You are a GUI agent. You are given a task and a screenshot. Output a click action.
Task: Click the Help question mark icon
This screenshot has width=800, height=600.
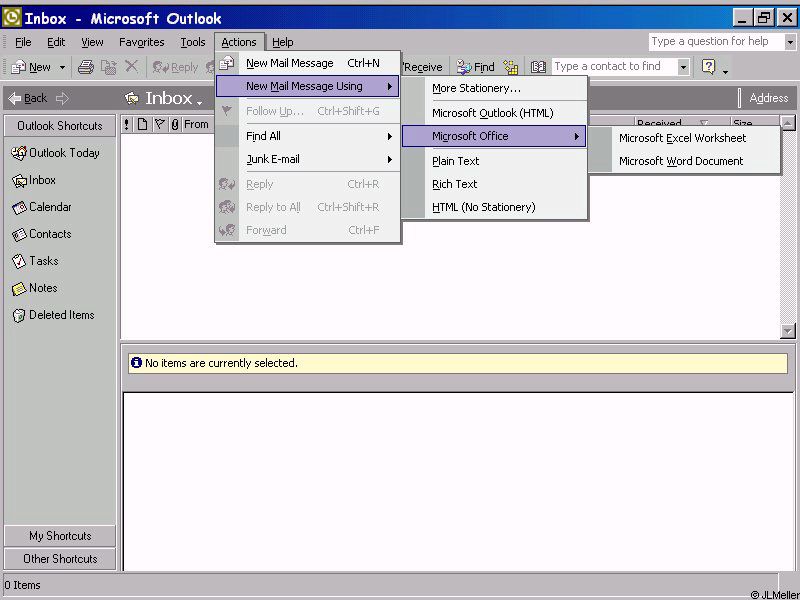709,66
